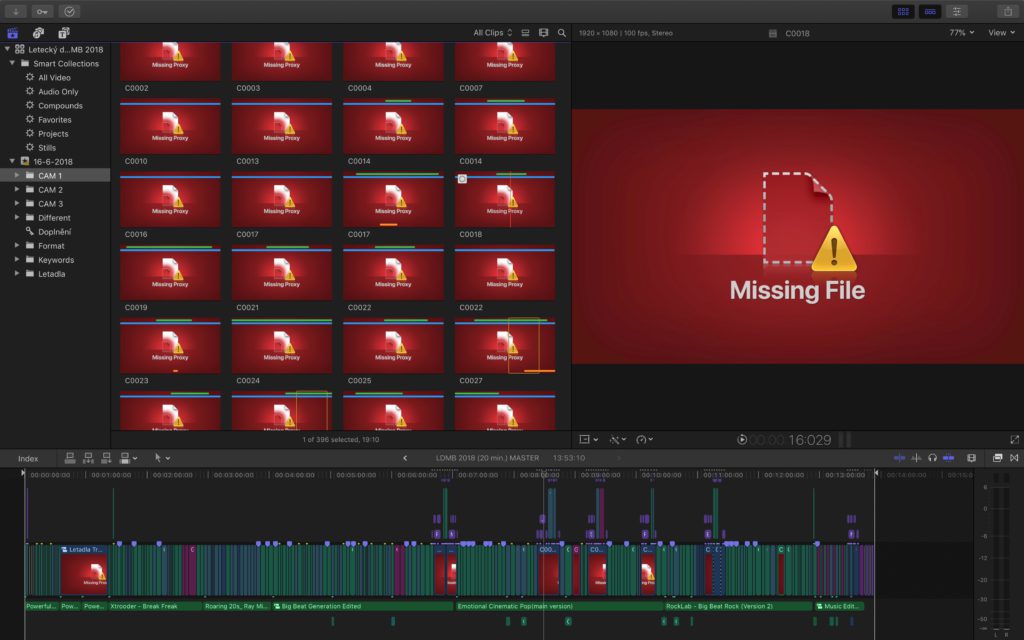Viewport: 1024px width, 640px height.
Task: Open the viewer View menu
Action: (1000, 33)
